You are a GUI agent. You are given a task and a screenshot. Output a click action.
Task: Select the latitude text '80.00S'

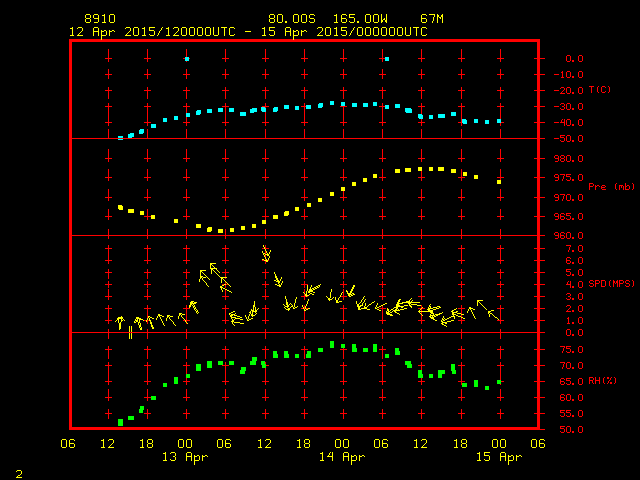(292, 19)
